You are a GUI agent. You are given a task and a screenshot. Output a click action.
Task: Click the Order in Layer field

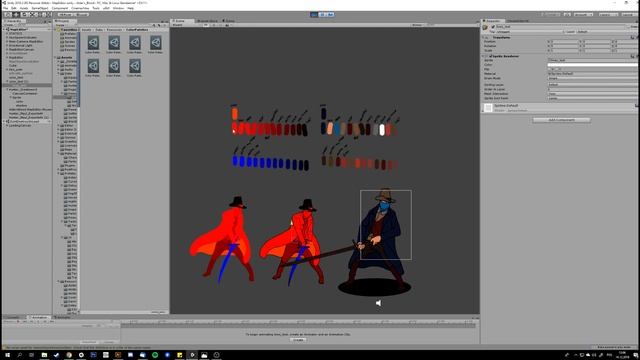593,89
